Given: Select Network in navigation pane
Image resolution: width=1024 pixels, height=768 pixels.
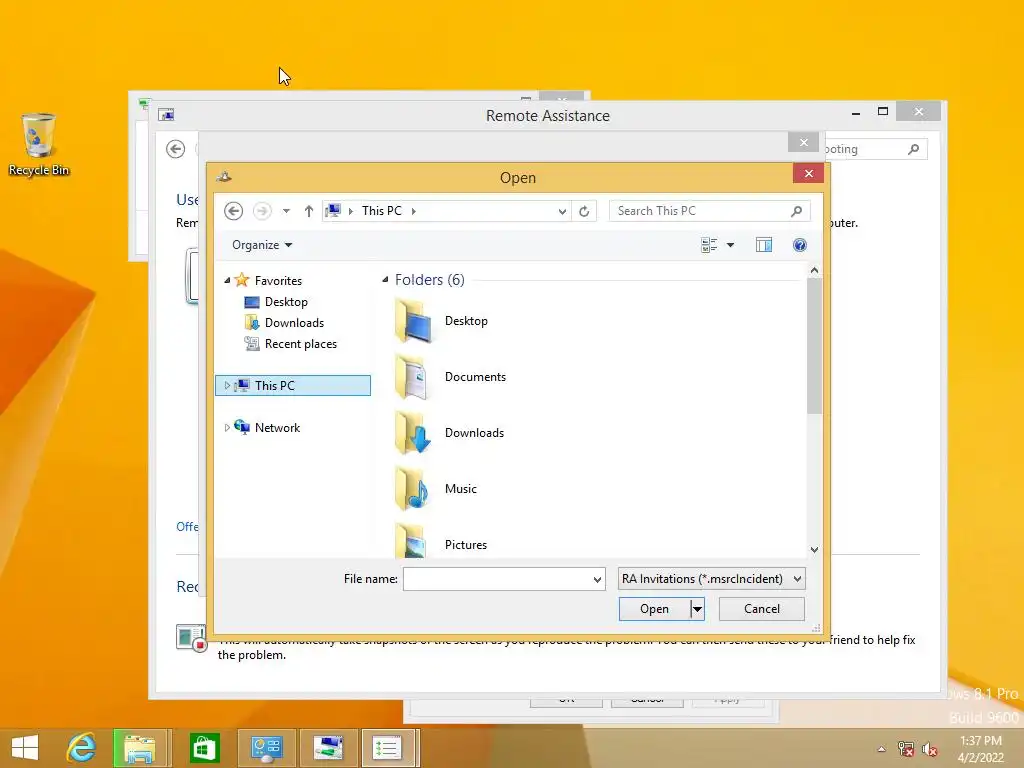Looking at the screenshot, I should click(x=277, y=428).
